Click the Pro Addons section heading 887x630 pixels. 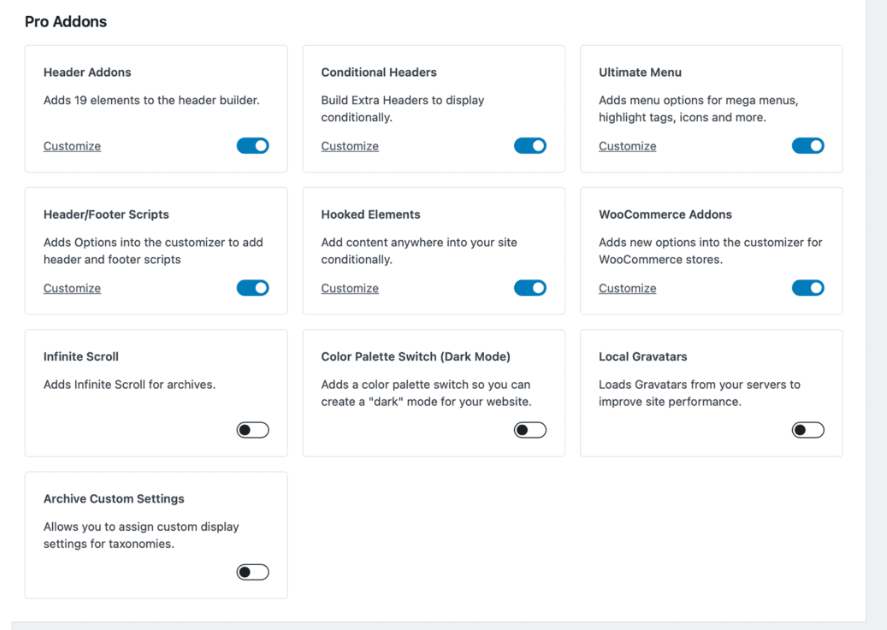(66, 21)
